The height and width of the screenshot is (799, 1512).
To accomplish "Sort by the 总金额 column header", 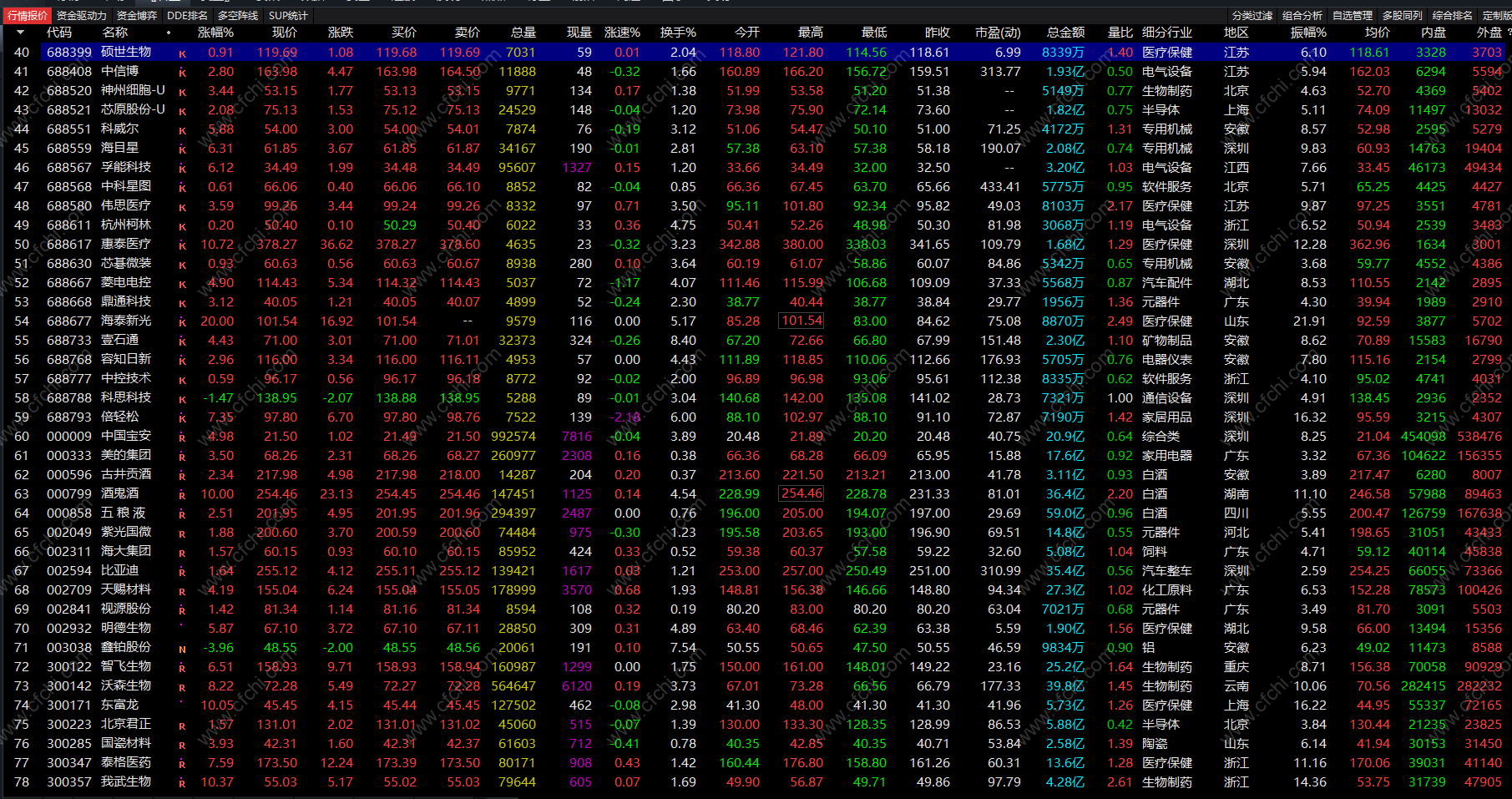I will [1066, 33].
